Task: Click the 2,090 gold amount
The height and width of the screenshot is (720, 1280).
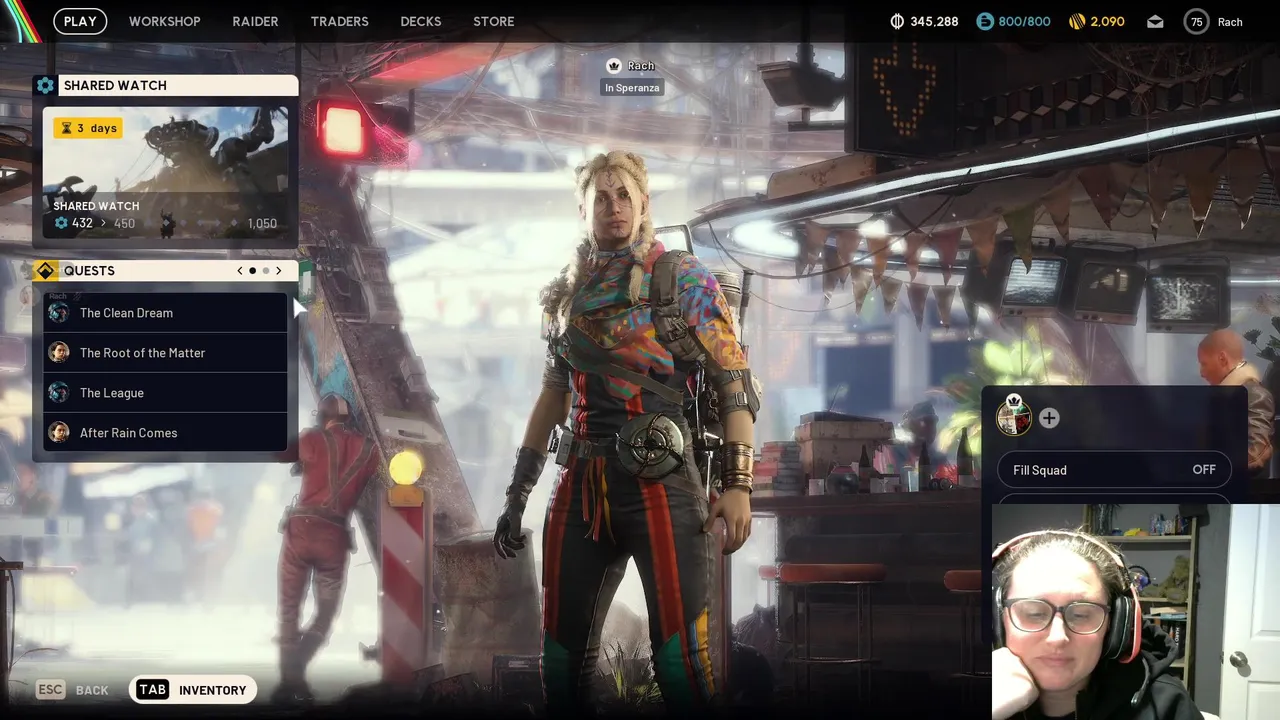Action: (1107, 22)
